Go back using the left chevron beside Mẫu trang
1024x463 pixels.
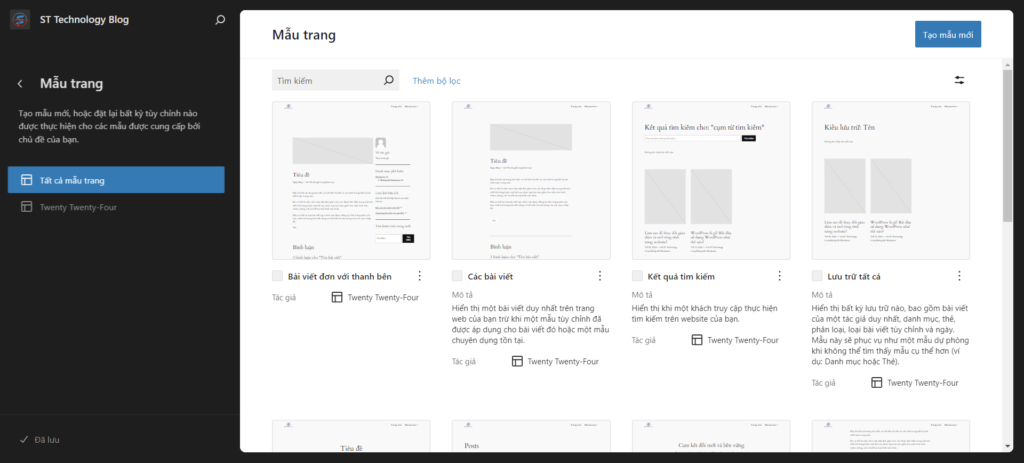tap(20, 84)
